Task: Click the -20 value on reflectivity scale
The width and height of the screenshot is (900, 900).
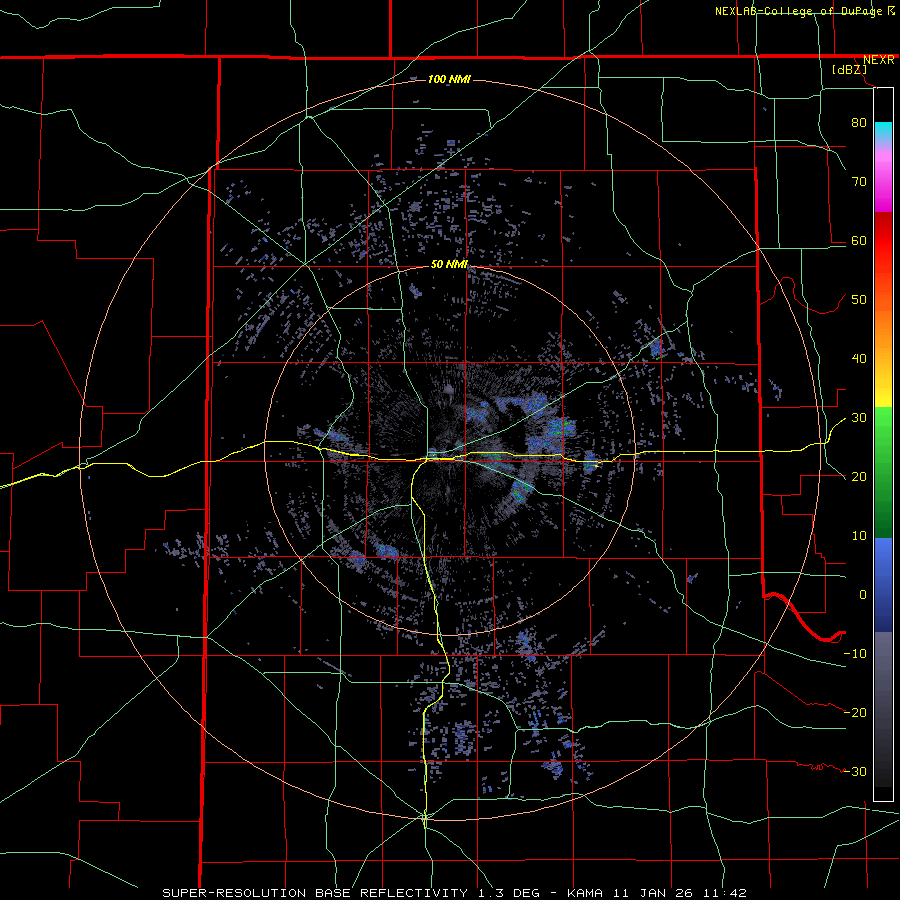Action: coord(855,712)
